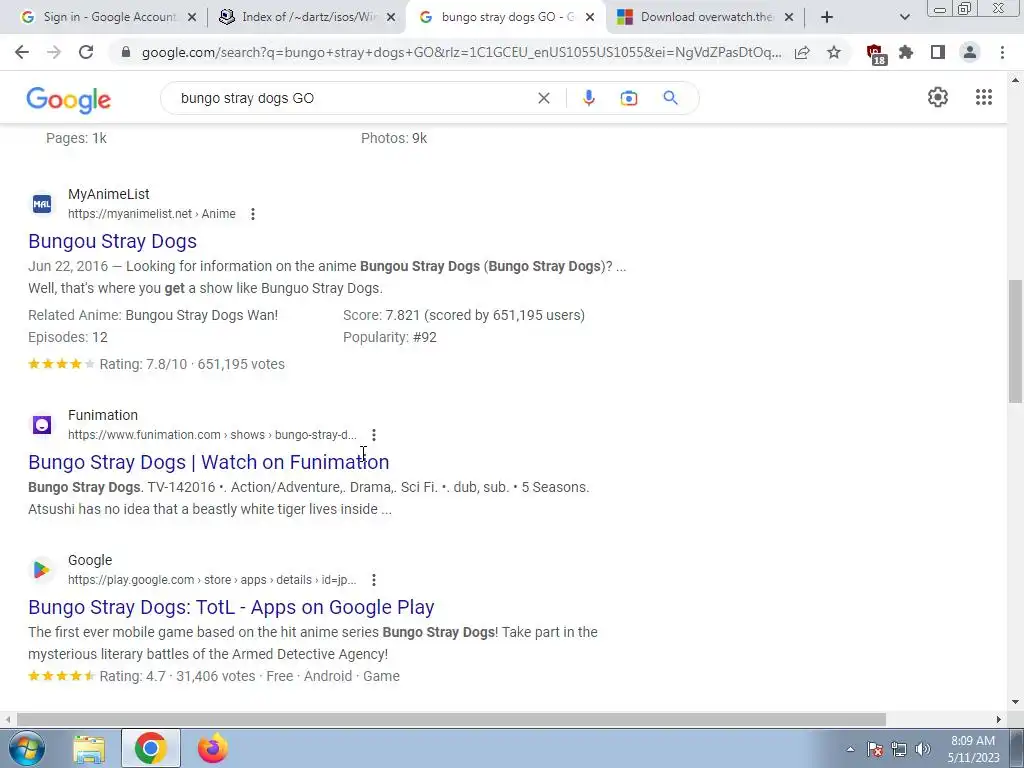The image size is (1024, 768).
Task: Clear the search box text
Action: 543,98
